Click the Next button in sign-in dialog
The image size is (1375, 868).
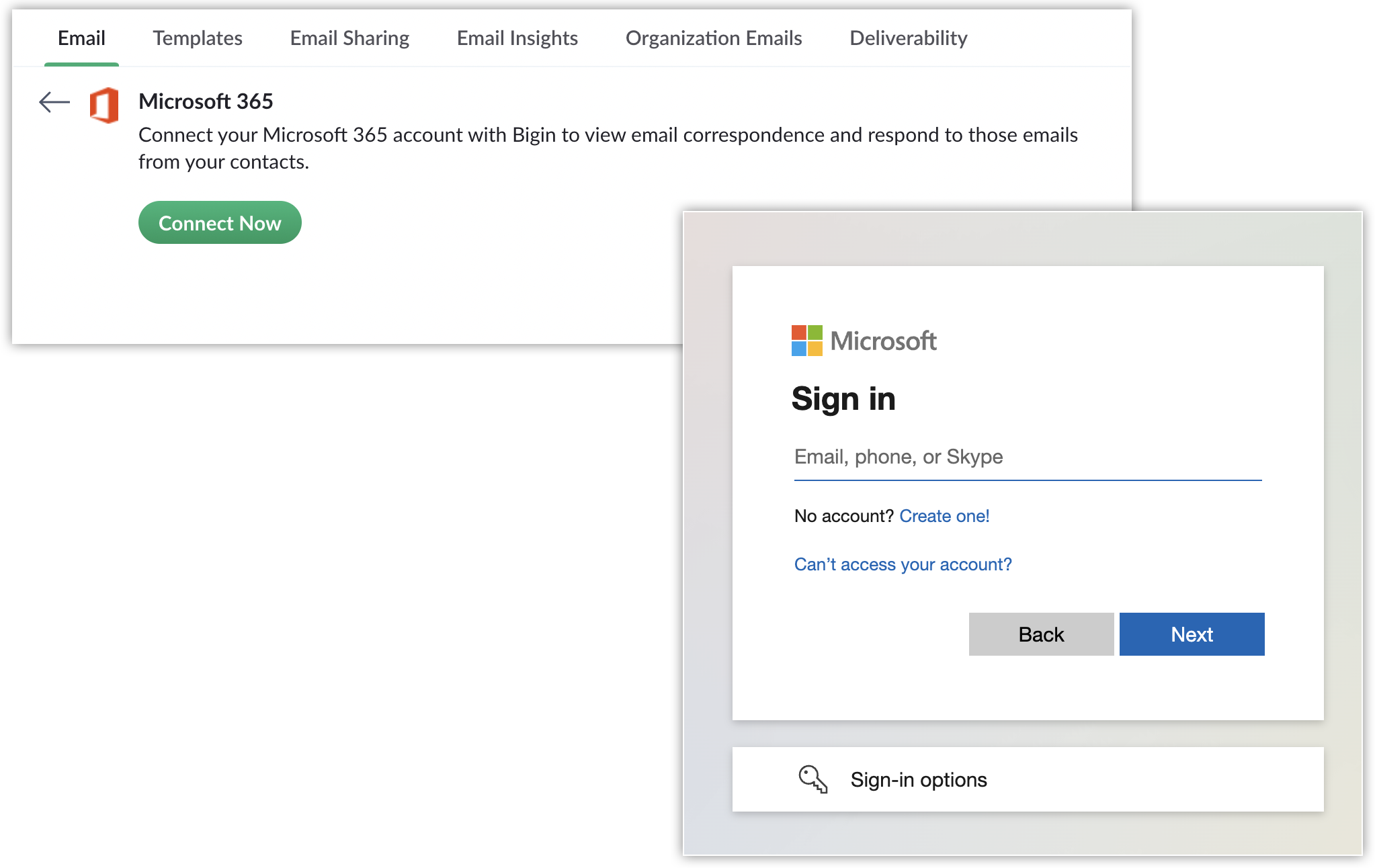pos(1192,634)
